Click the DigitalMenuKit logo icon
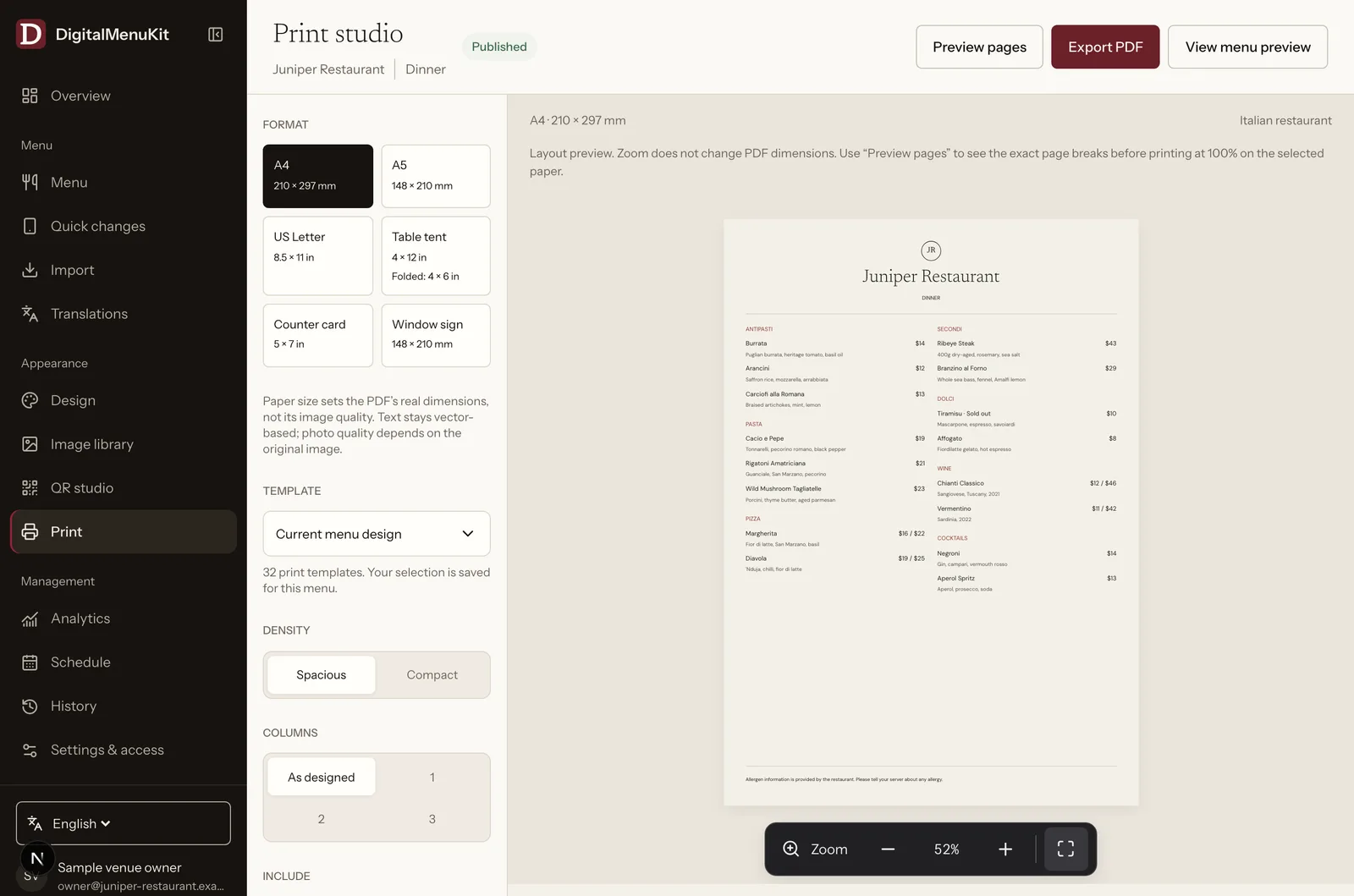This screenshot has width=1354, height=896. click(x=30, y=34)
